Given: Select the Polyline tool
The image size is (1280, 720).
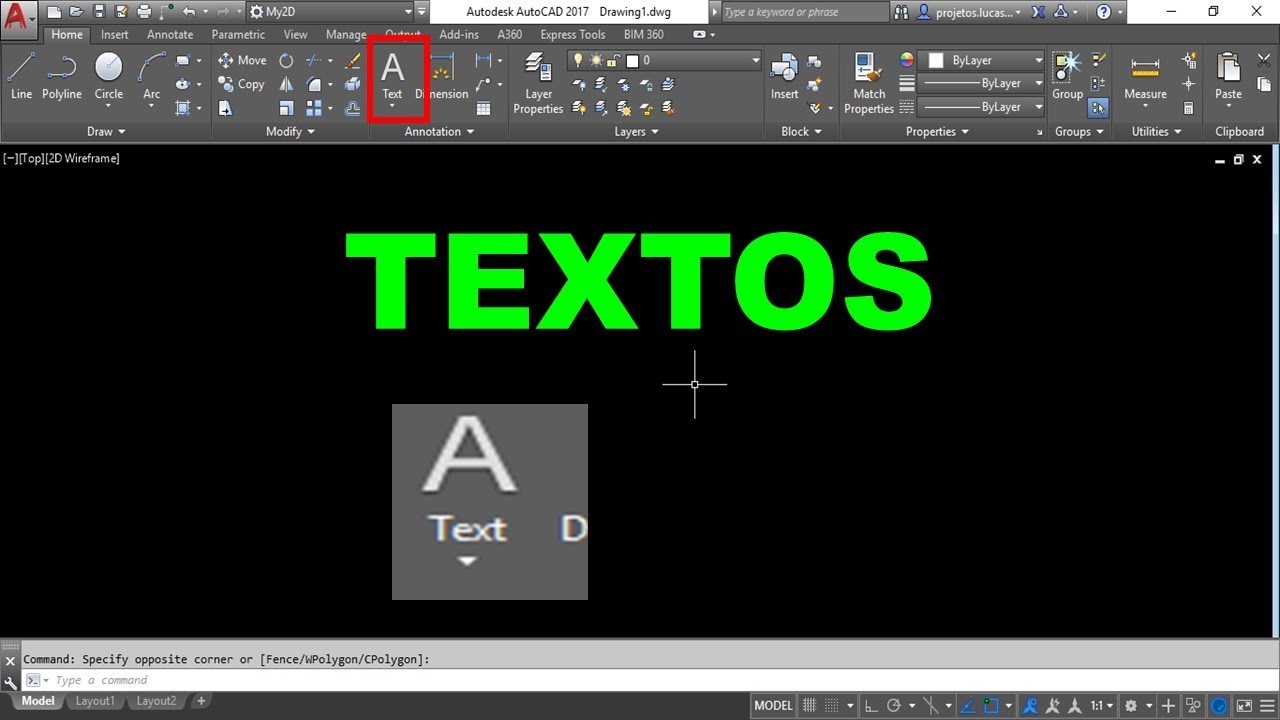Looking at the screenshot, I should [x=61, y=76].
